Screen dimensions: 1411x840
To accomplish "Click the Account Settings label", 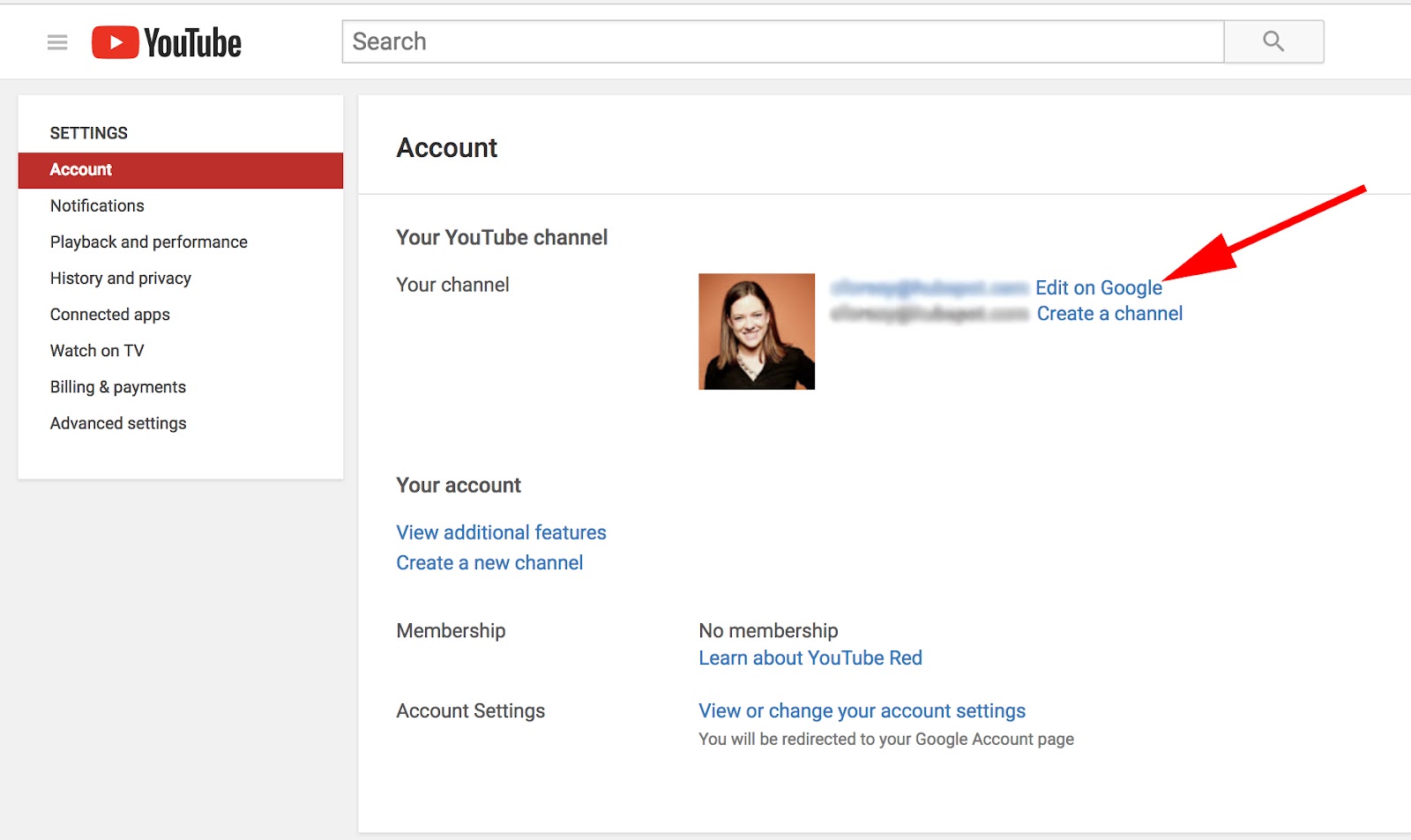I will point(471,711).
